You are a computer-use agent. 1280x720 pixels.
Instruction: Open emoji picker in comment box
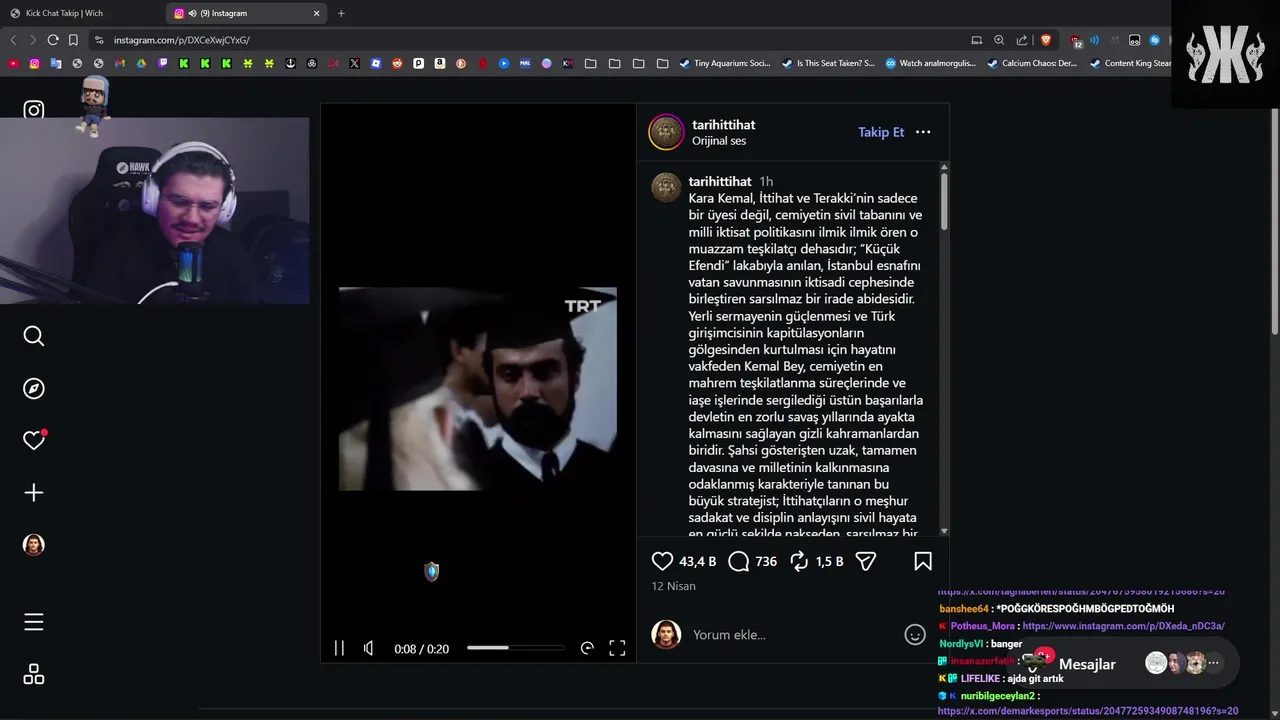(x=915, y=634)
